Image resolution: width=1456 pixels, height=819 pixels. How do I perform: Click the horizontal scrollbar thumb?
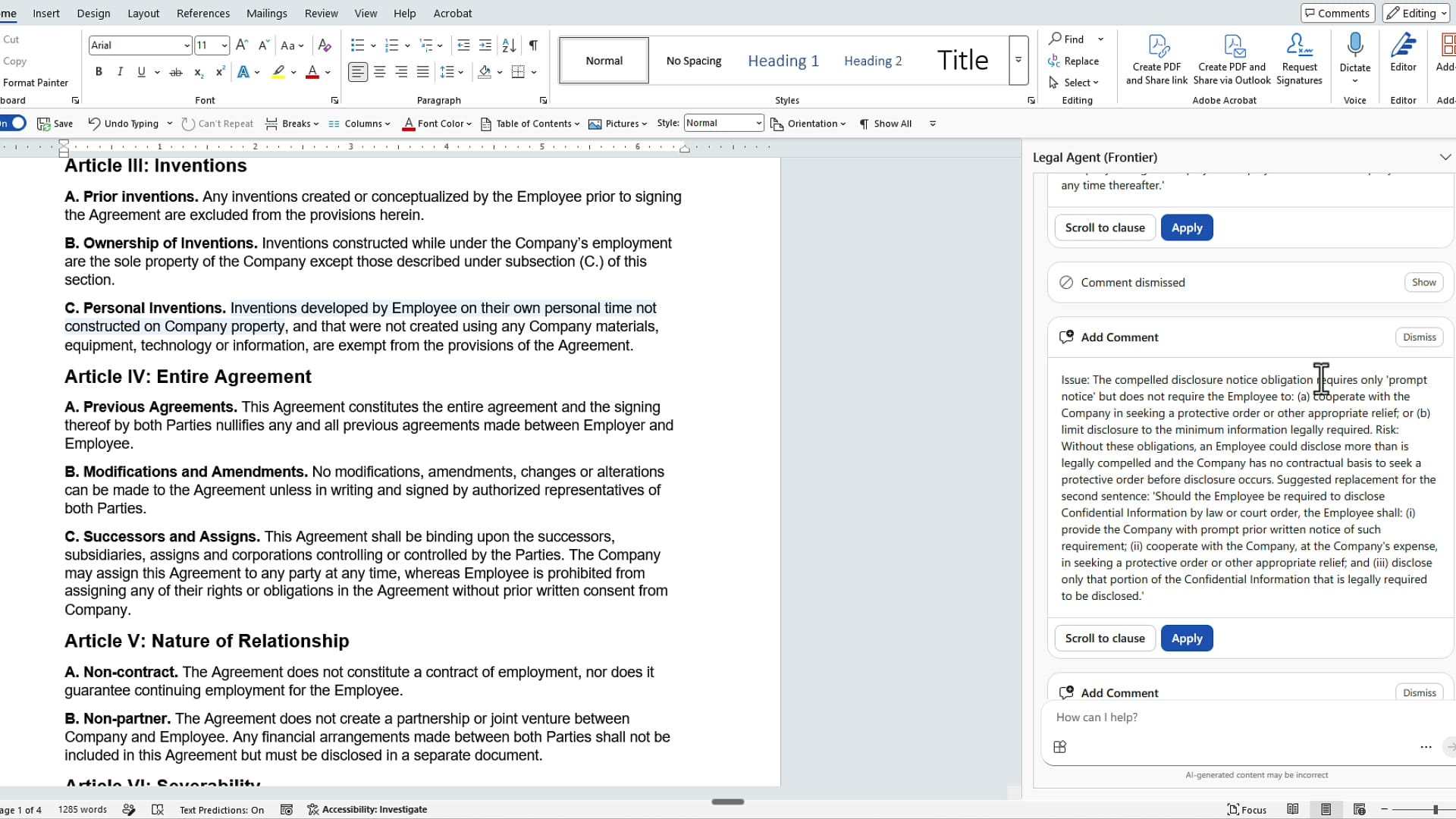click(728, 802)
